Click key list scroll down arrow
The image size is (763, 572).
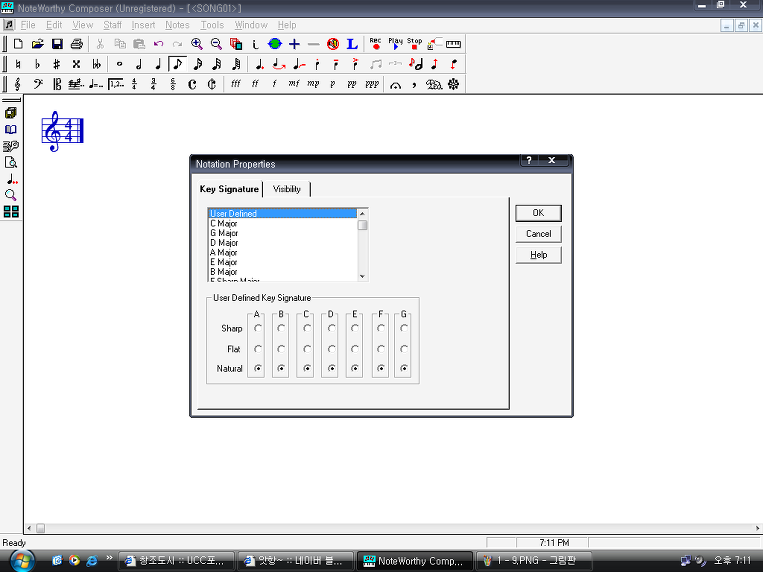pos(363,276)
